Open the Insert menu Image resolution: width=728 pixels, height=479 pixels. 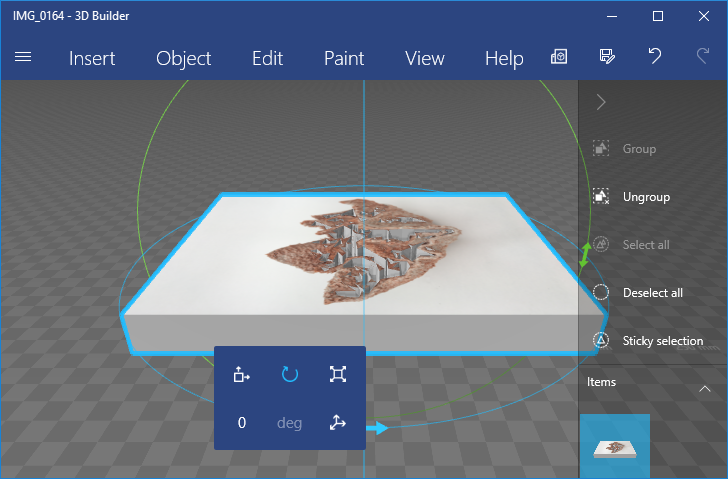coord(92,58)
